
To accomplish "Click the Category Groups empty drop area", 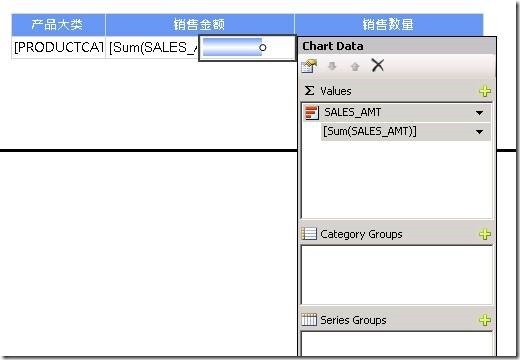I will tap(396, 275).
